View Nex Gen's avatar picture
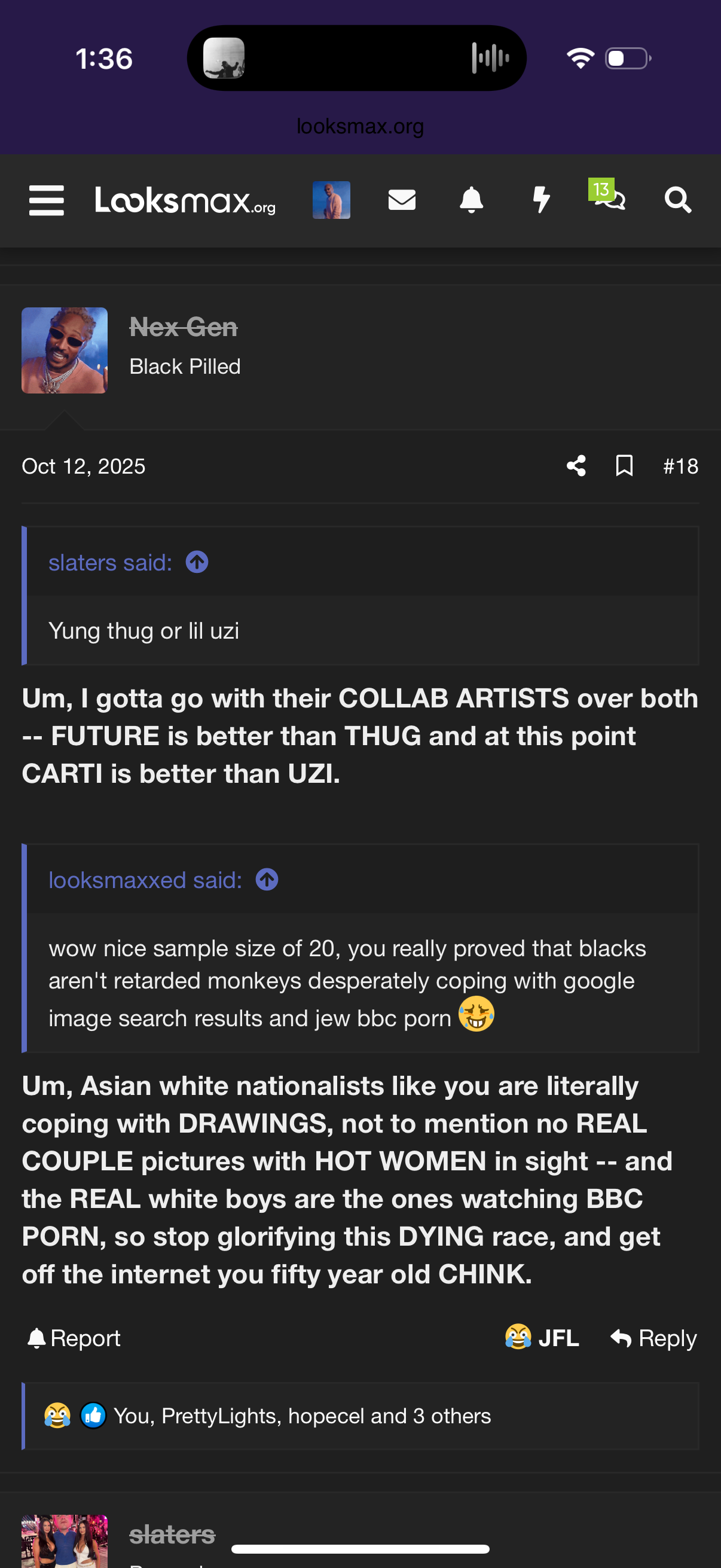 click(65, 350)
